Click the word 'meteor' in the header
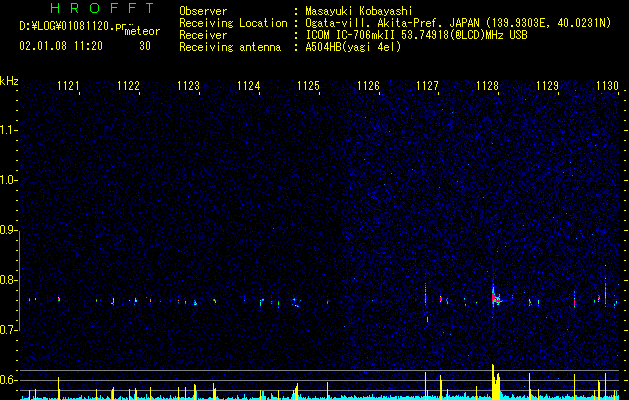629x400 pixels. coord(142,32)
